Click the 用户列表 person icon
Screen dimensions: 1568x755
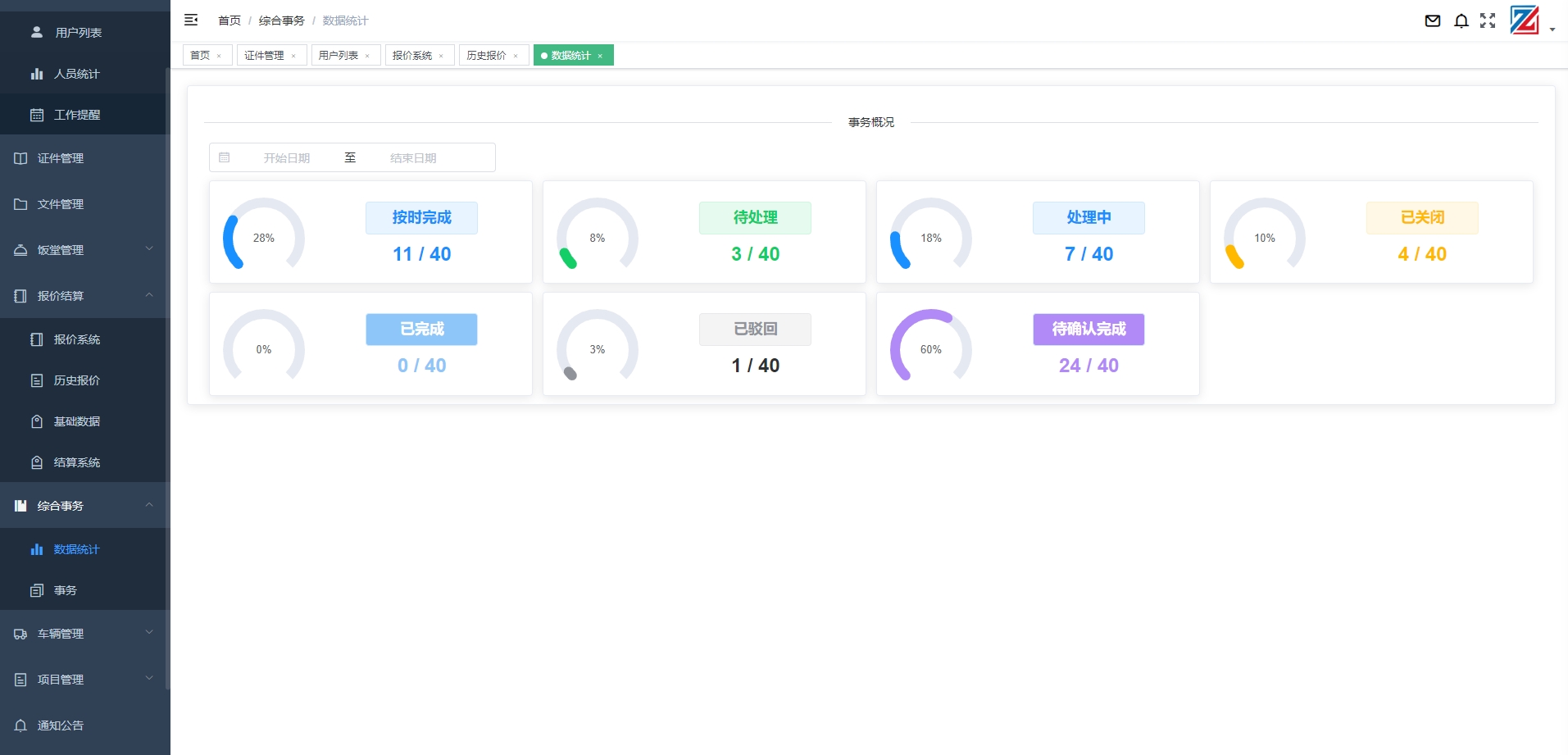pos(37,32)
